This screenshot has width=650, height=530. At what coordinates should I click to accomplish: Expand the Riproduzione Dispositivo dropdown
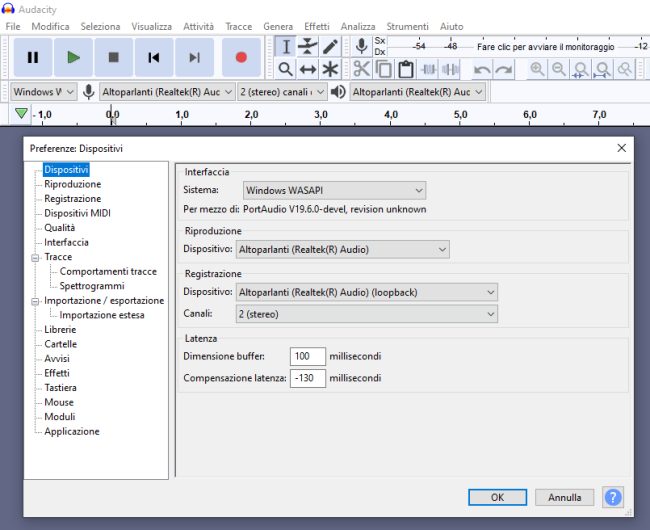coord(344,249)
